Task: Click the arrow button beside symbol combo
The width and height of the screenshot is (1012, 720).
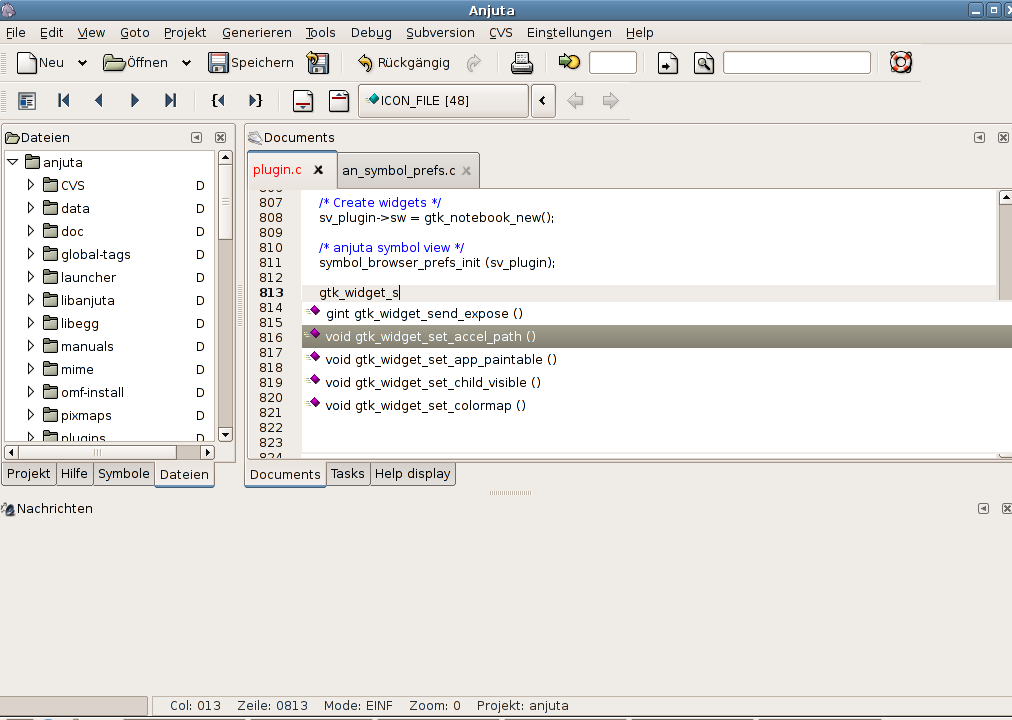Action: (543, 101)
